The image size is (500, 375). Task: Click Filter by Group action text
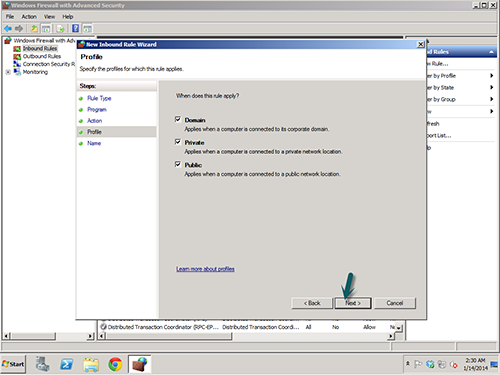click(442, 99)
